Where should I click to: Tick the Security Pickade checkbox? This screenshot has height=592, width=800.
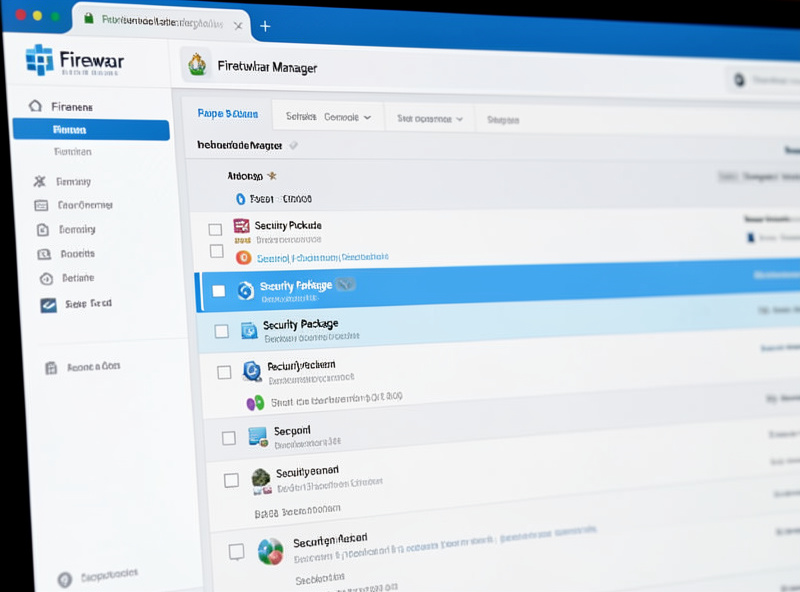[x=215, y=229]
